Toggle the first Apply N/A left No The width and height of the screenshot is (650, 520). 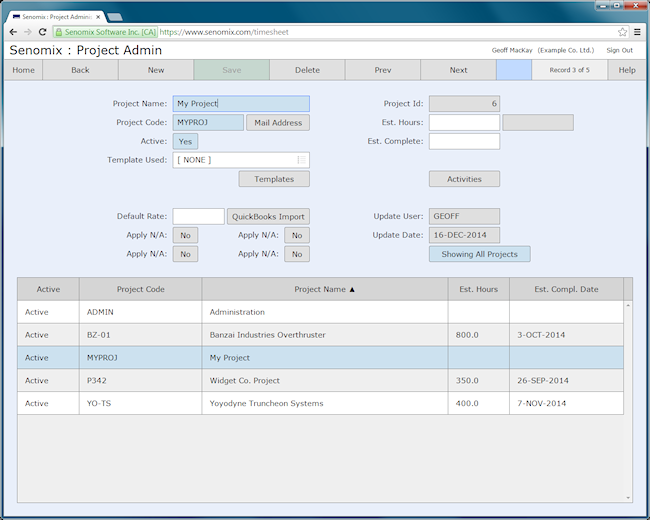(185, 235)
